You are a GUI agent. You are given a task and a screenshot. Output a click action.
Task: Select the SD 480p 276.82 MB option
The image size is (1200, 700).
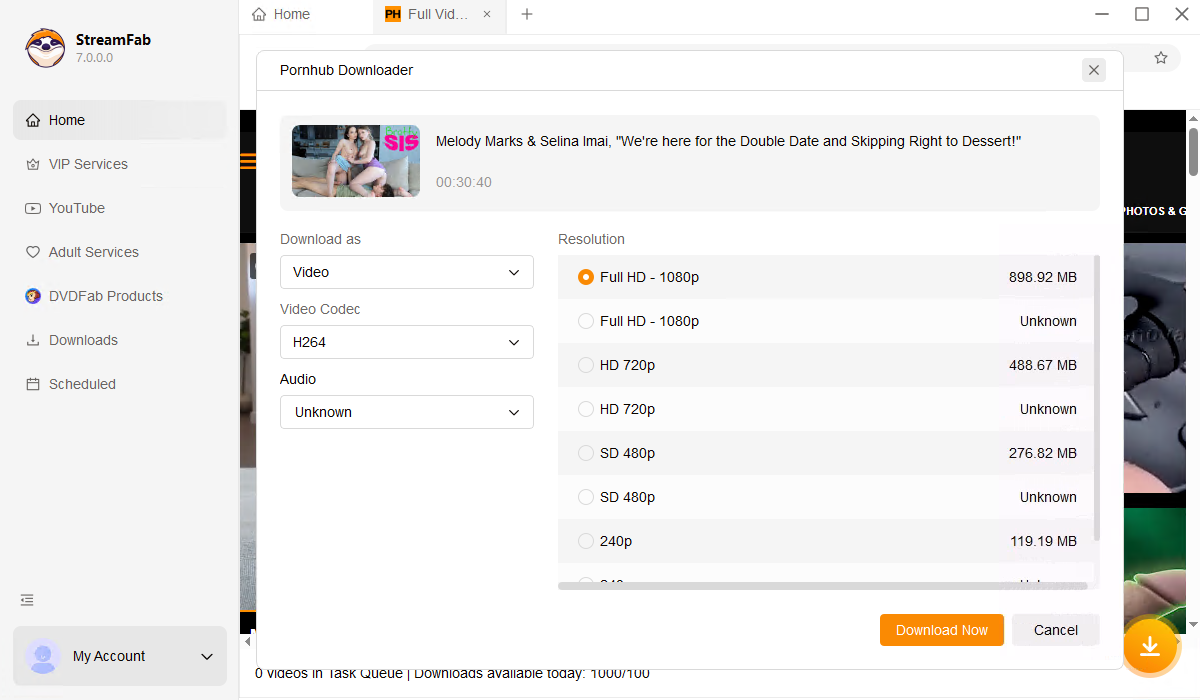(586, 453)
